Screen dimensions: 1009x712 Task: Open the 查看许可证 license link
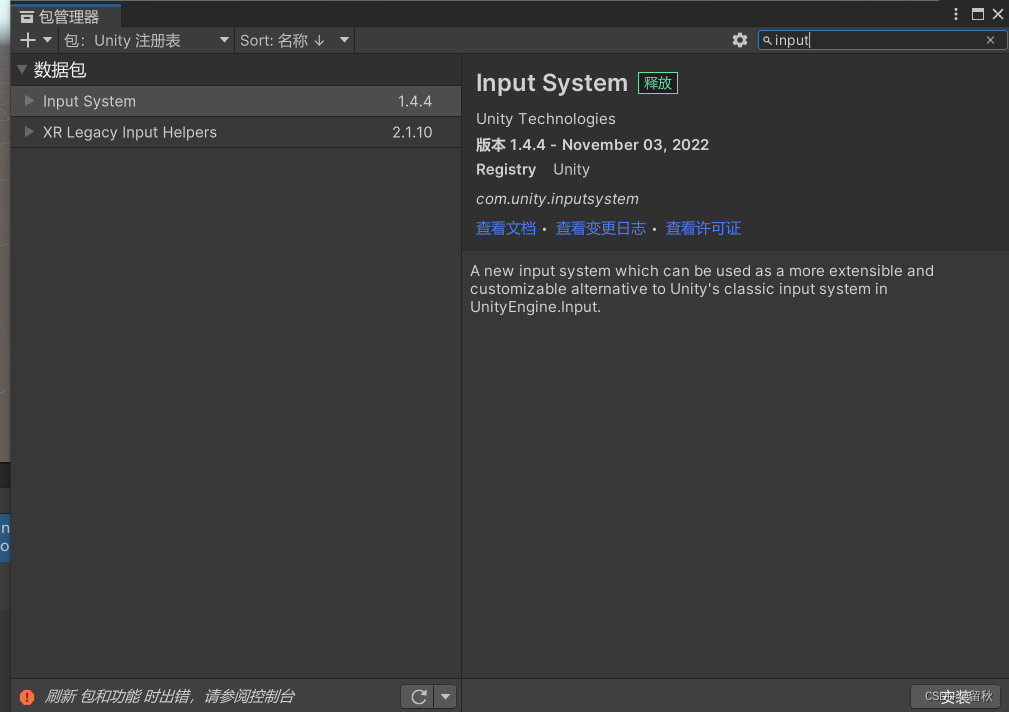[x=703, y=229]
